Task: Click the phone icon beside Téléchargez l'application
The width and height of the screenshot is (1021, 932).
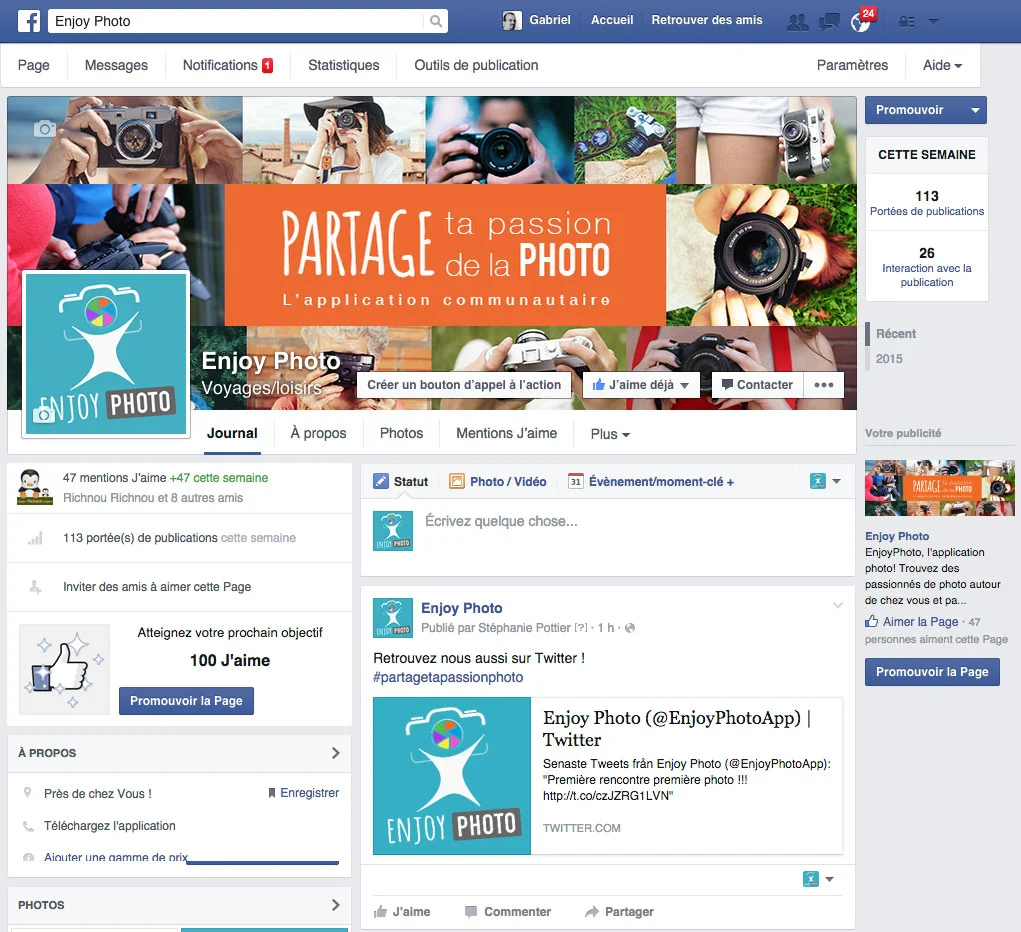Action: click(28, 826)
